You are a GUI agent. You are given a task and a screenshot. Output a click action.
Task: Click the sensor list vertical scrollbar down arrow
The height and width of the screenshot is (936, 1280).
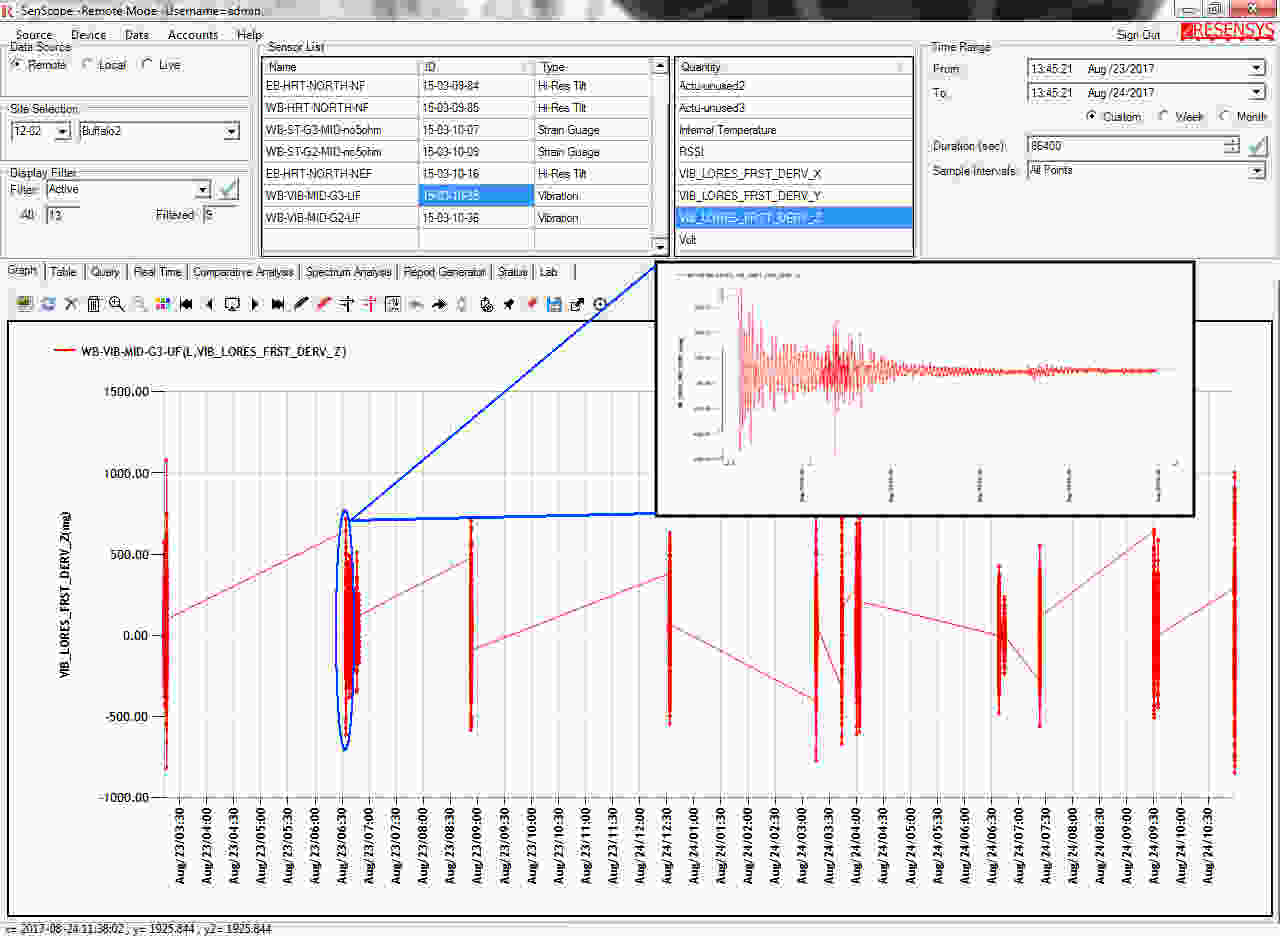659,245
